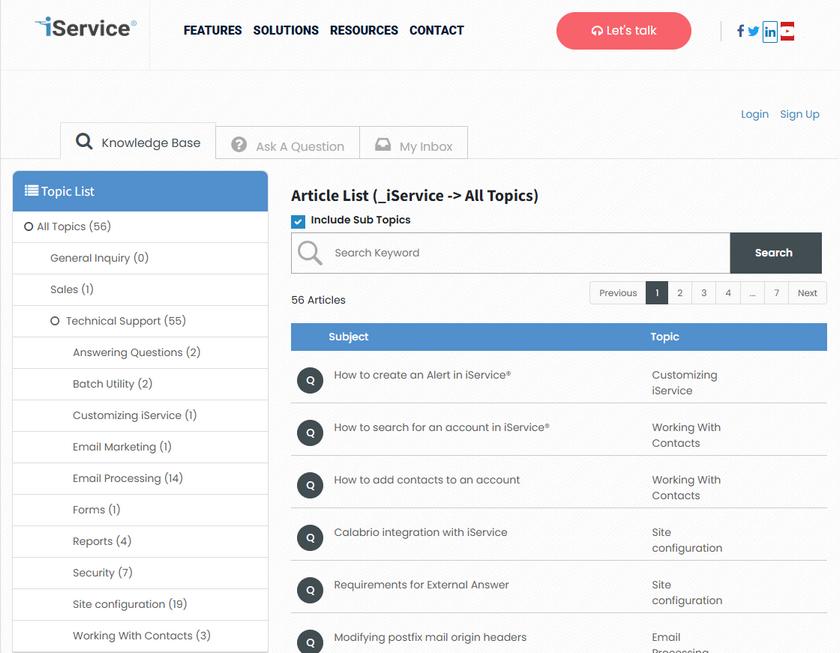This screenshot has height=653, width=840.
Task: Click the Topic List panel header
Action: 140,191
